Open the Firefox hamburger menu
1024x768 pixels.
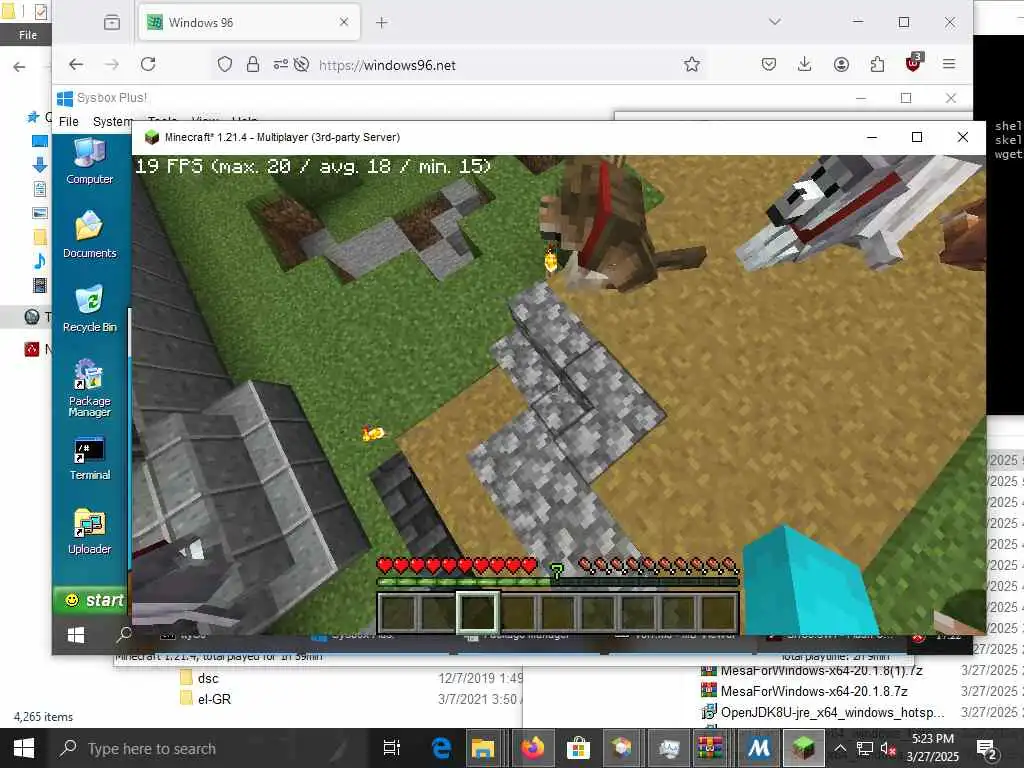point(949,64)
